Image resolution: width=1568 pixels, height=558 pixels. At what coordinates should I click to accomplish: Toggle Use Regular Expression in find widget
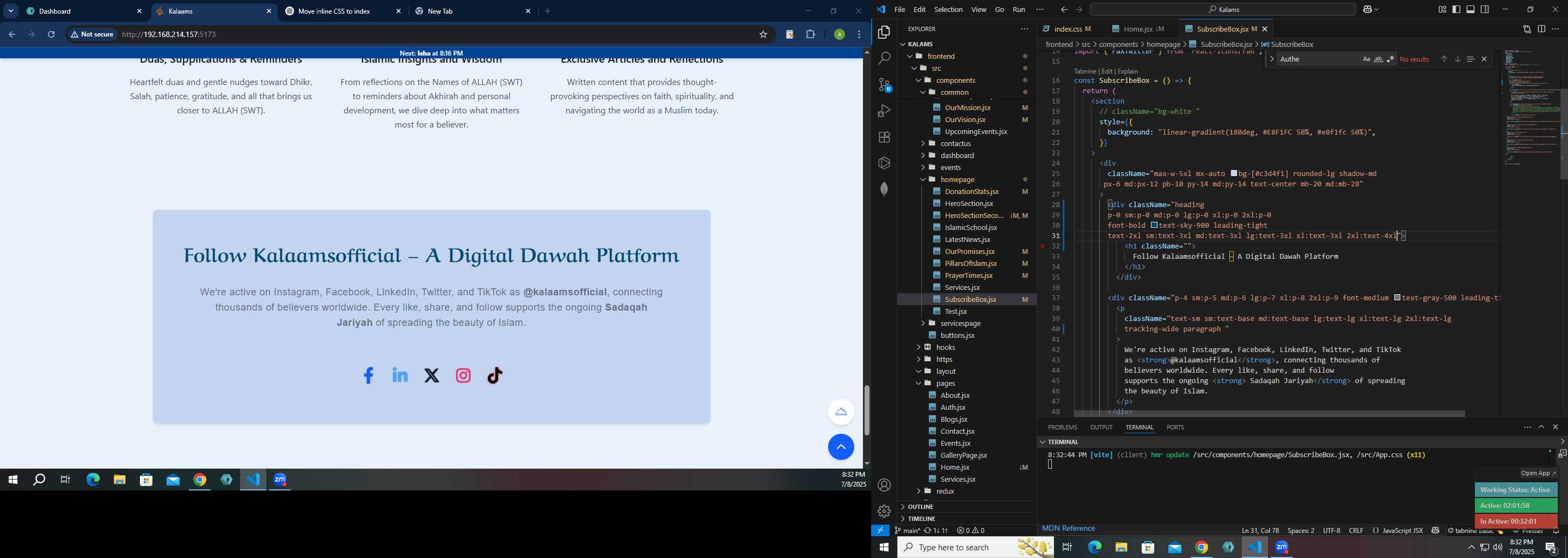pyautogui.click(x=1391, y=59)
